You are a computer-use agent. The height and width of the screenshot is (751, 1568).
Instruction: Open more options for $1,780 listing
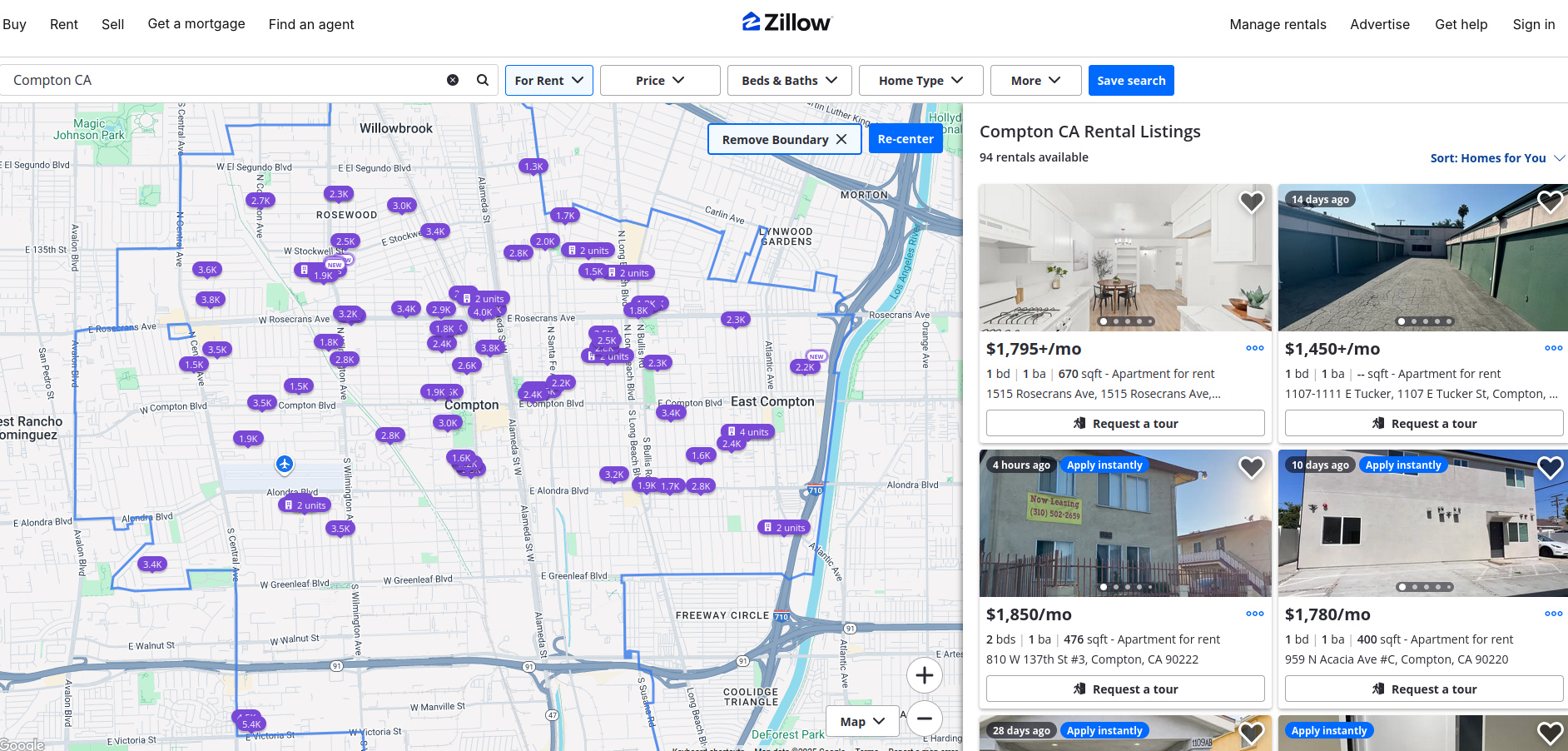pyautogui.click(x=1553, y=614)
